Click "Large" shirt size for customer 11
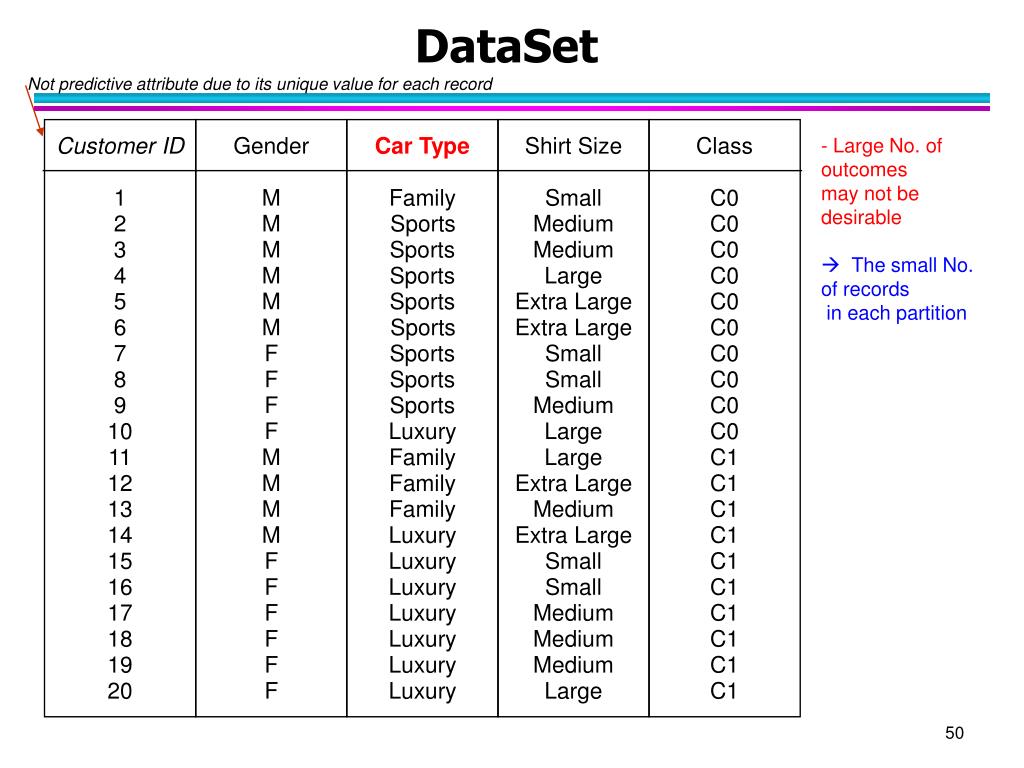 pyautogui.click(x=573, y=458)
